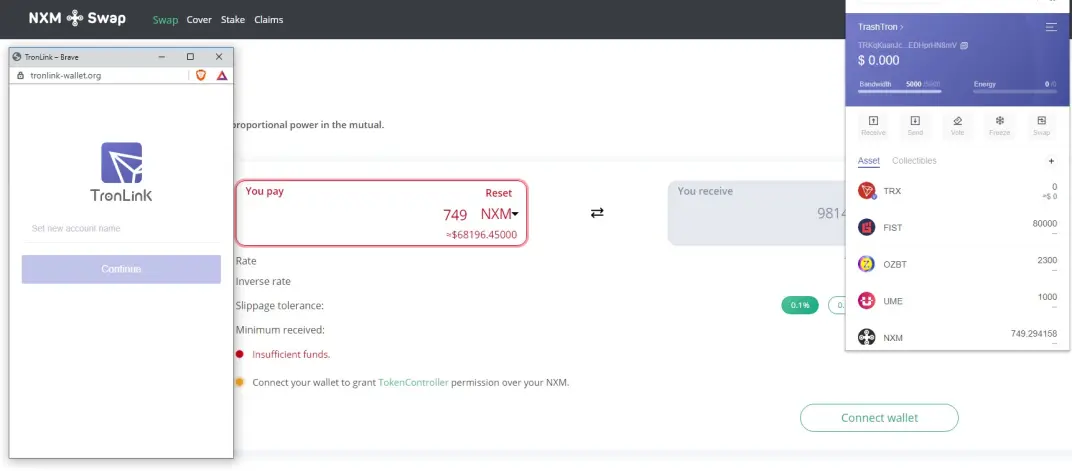The height and width of the screenshot is (471, 1072).
Task: Open the NXM currency dropdown in You pay
Action: (x=500, y=215)
